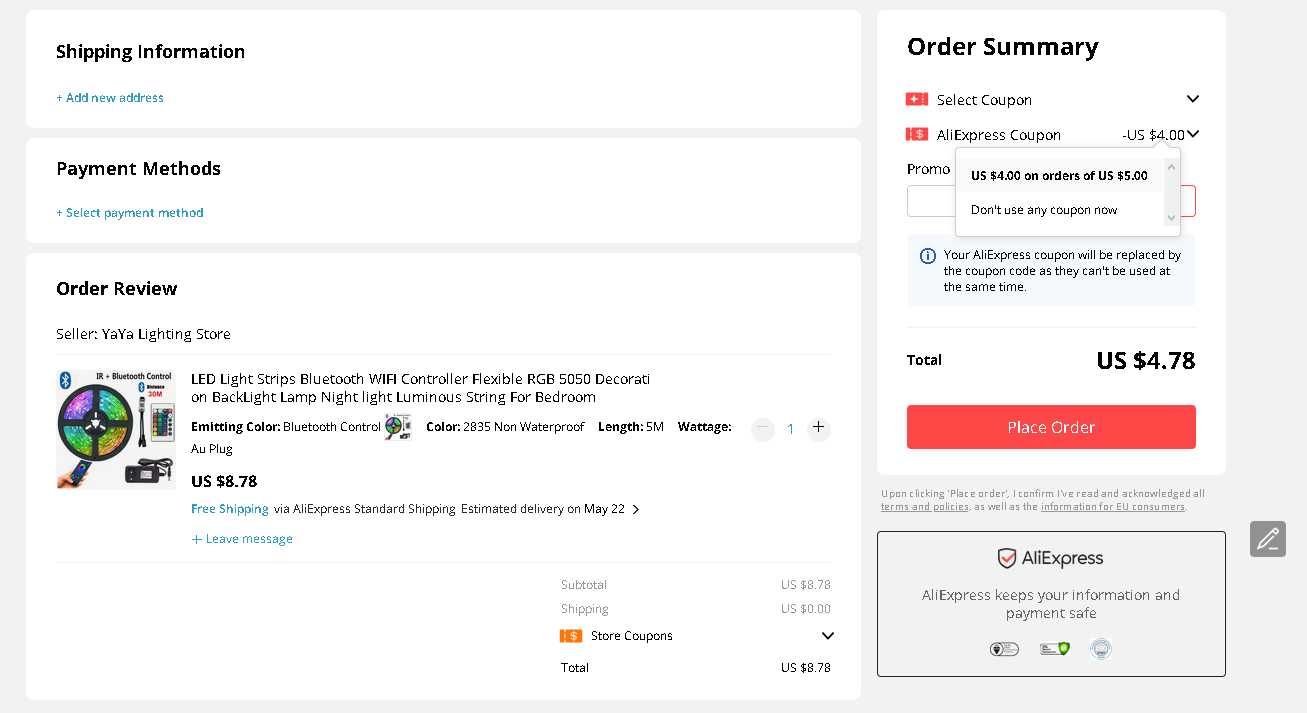Click the round blue trust seal badge
Image resolution: width=1307 pixels, height=713 pixels.
pyautogui.click(x=1101, y=649)
